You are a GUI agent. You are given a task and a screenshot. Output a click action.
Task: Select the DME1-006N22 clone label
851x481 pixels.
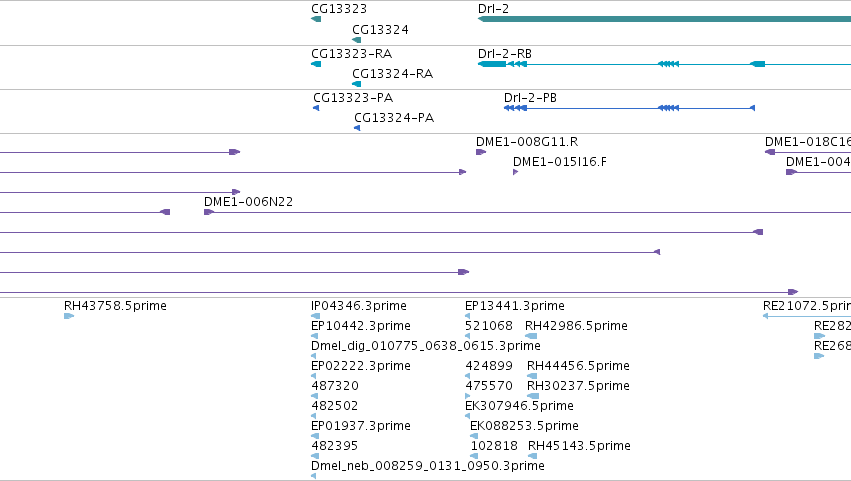point(248,202)
